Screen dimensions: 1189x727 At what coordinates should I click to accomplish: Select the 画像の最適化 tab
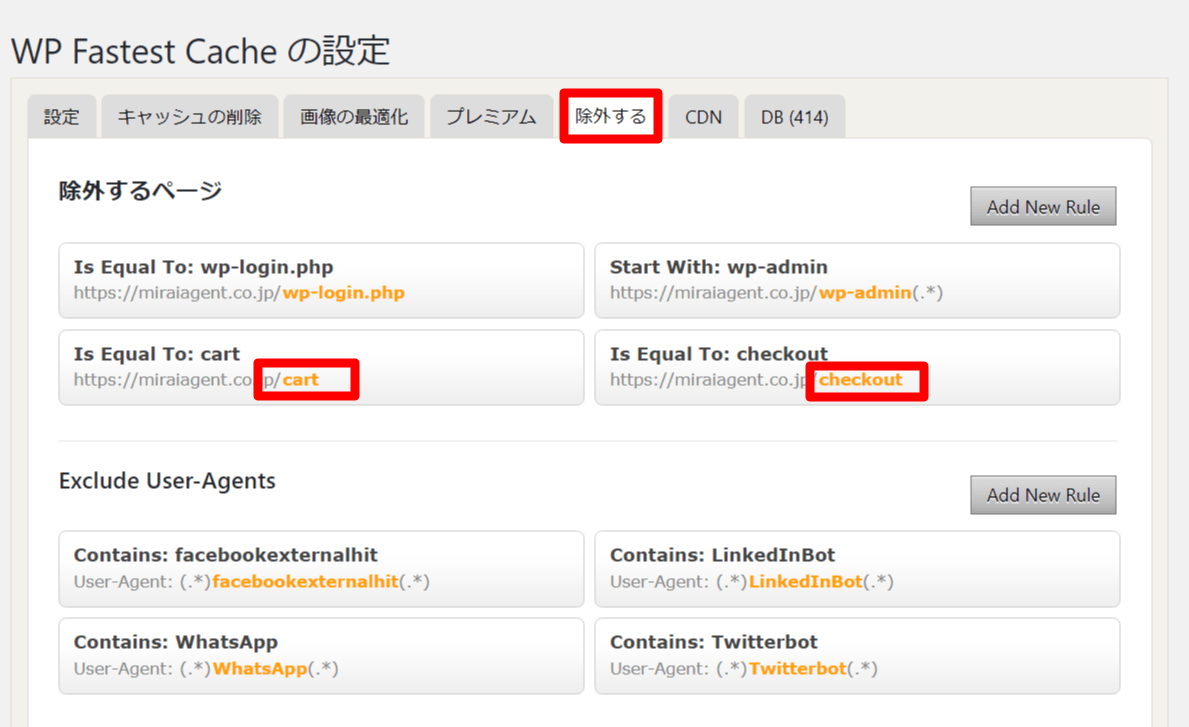(354, 117)
